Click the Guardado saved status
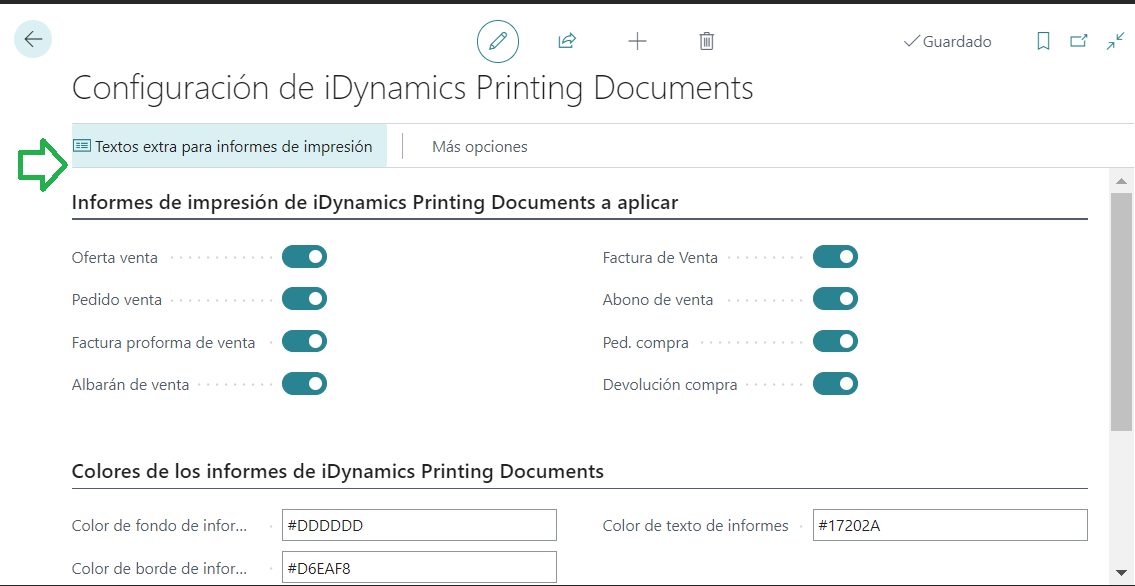The height and width of the screenshot is (586, 1135). point(948,41)
